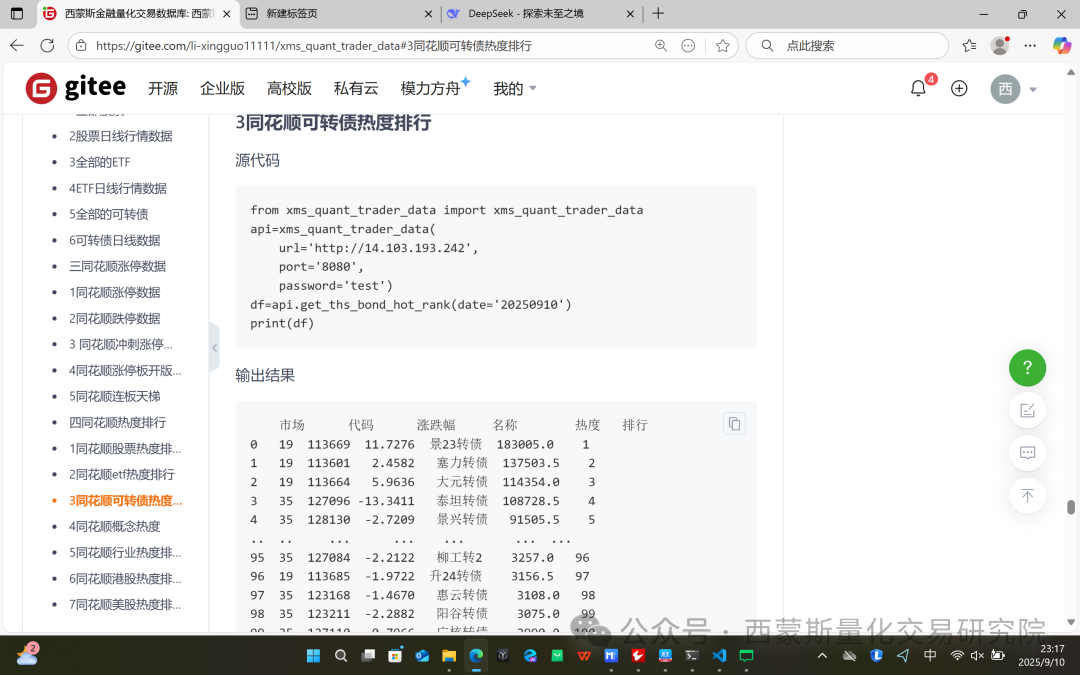Open Microsoft Store from taskbar
This screenshot has height=675, width=1080.
click(x=395, y=655)
